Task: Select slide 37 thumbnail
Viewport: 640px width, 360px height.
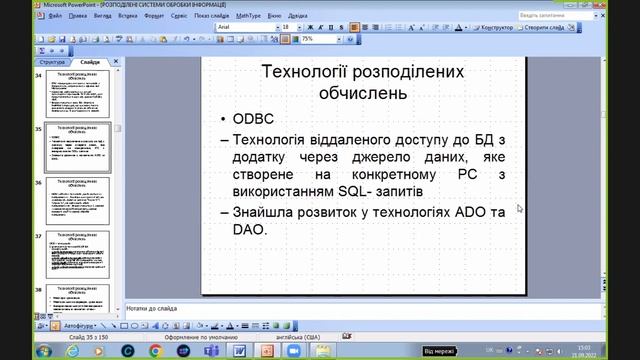Action: coord(78,255)
